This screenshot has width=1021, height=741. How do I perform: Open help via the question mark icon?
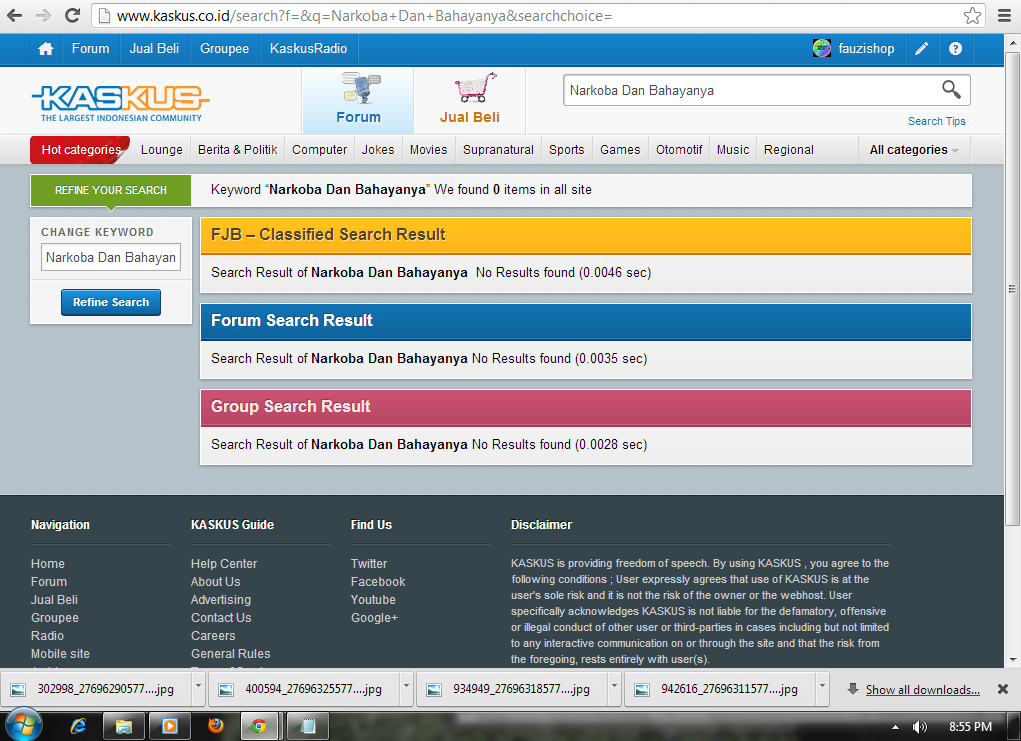pos(955,49)
